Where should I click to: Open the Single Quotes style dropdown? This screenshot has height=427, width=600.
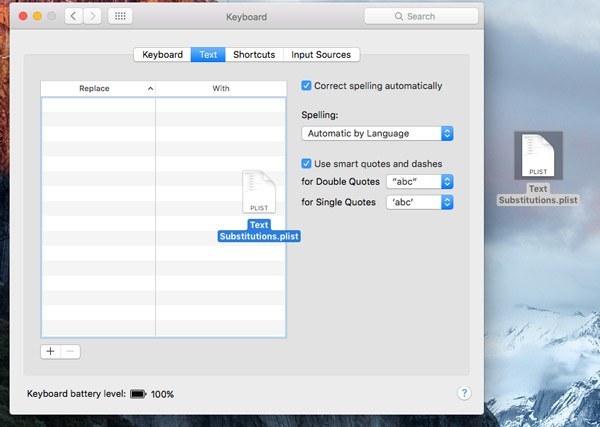coord(420,202)
